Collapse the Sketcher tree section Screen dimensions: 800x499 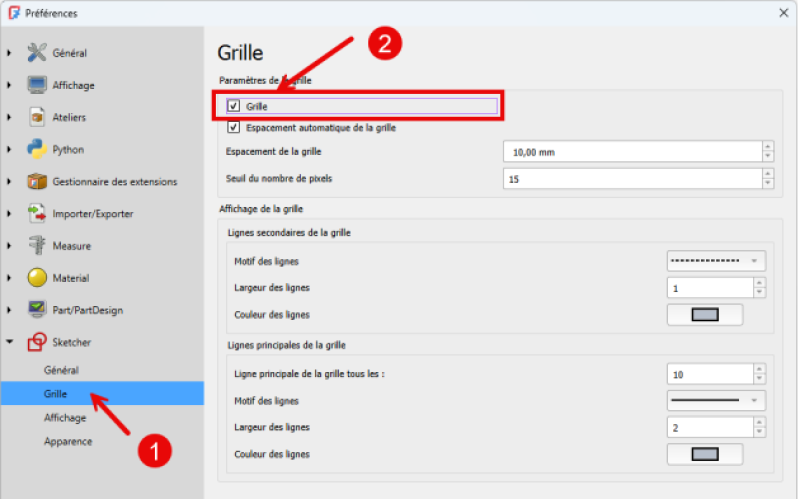click(x=10, y=342)
